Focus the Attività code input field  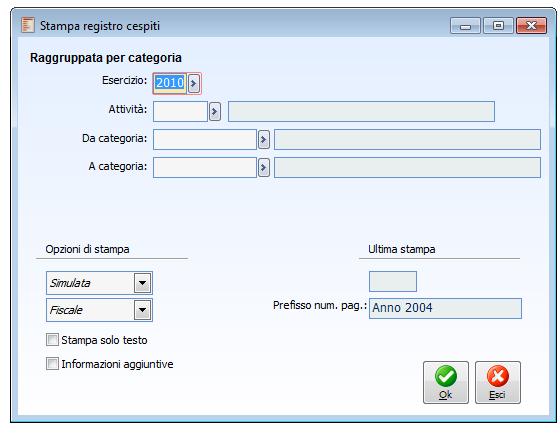coord(180,111)
